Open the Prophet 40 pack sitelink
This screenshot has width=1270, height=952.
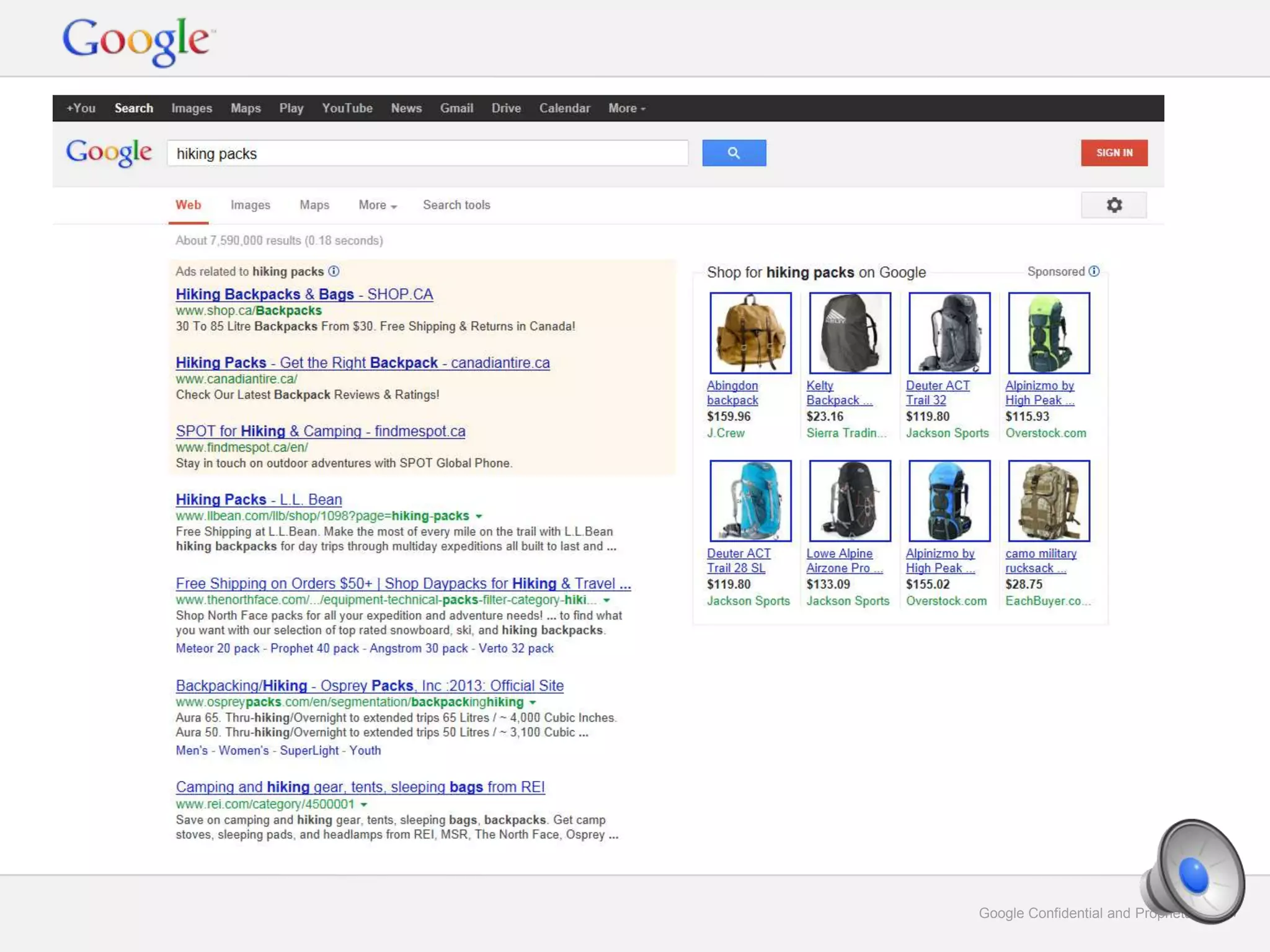click(314, 648)
